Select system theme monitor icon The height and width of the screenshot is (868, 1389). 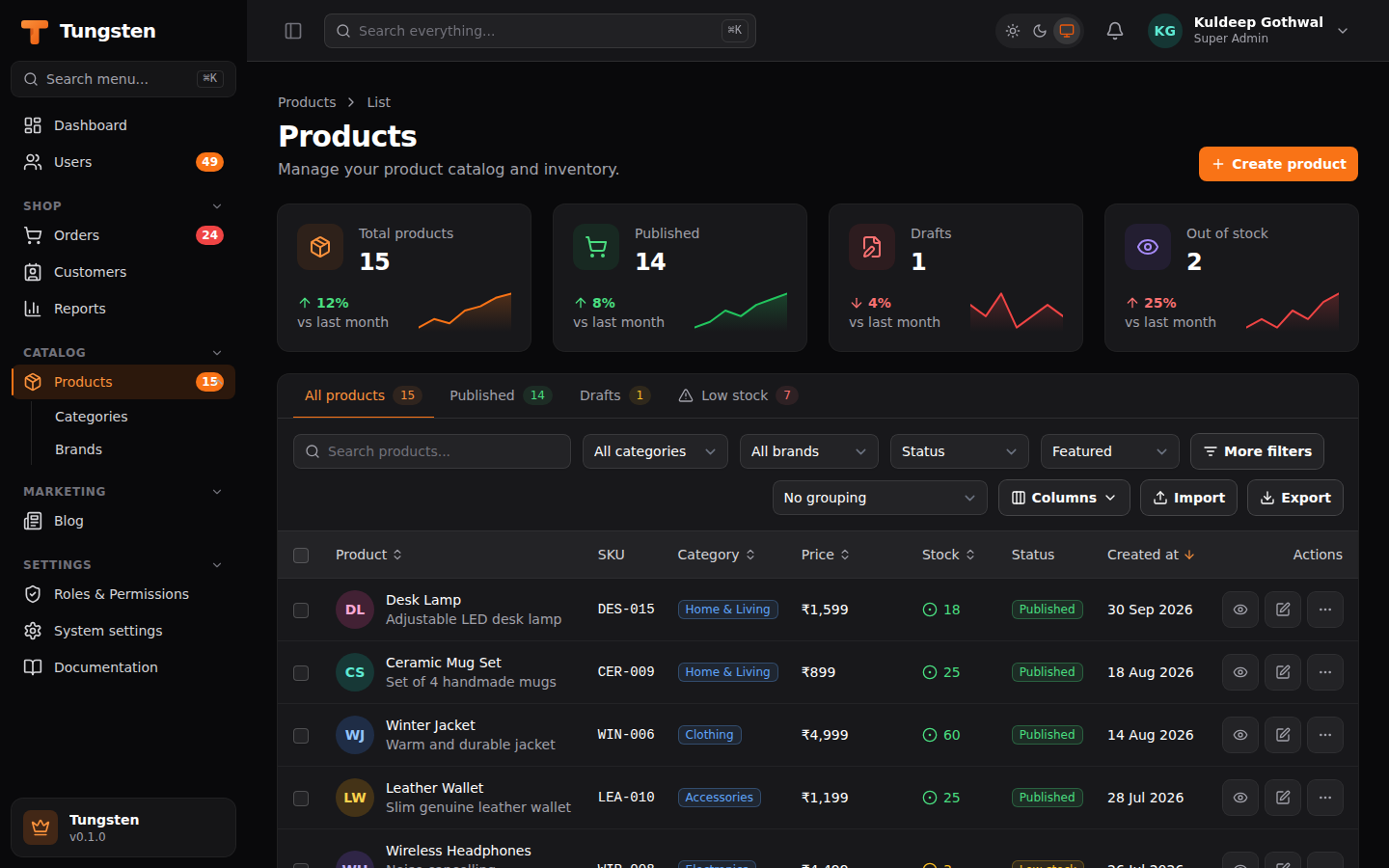(x=1067, y=31)
